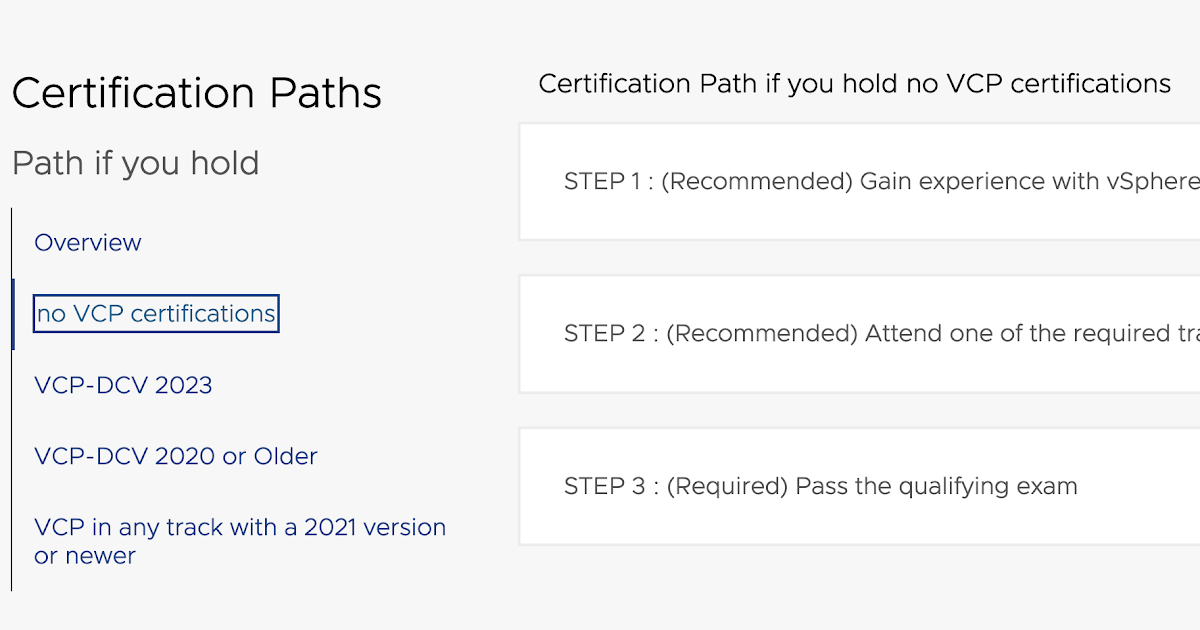Image resolution: width=1200 pixels, height=630 pixels.
Task: Open the Overview path link
Action: [x=88, y=243]
